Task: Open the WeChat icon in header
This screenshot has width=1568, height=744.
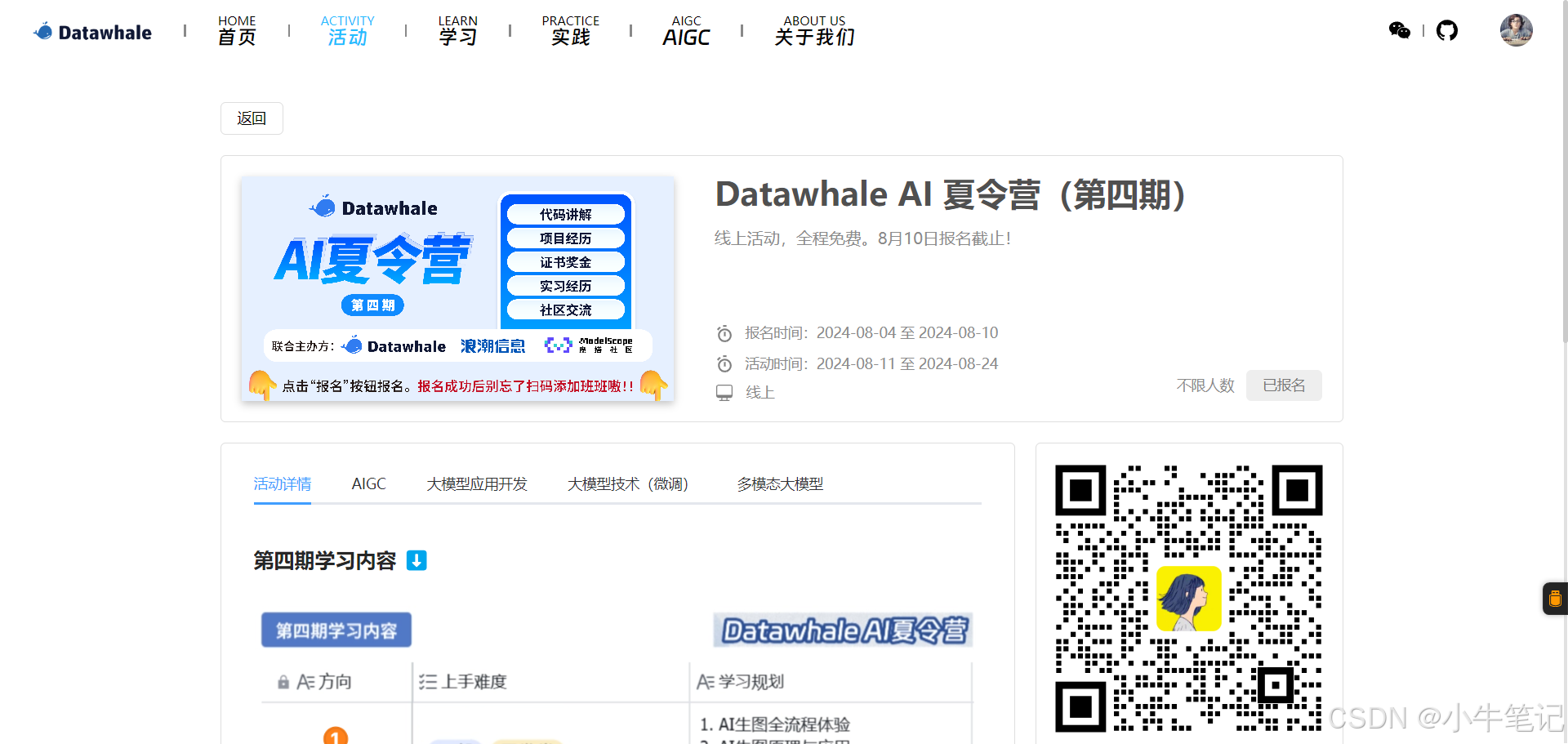Action: (1400, 31)
